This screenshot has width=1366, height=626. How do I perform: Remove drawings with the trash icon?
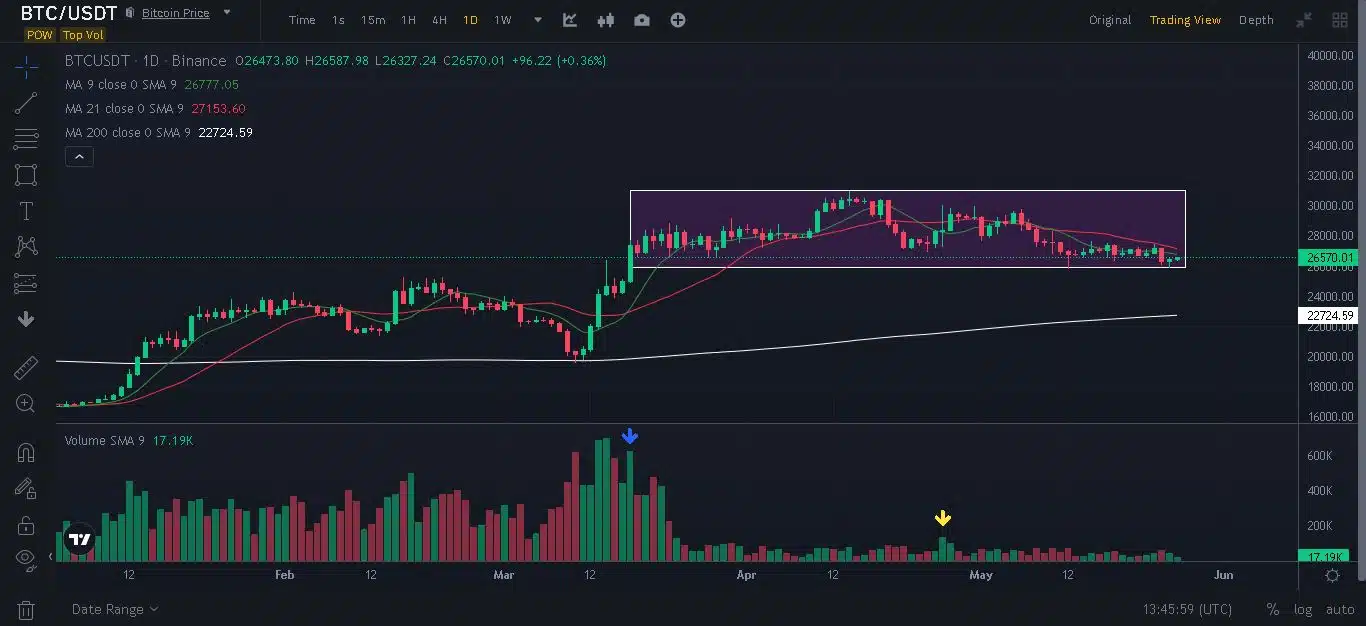[26, 609]
